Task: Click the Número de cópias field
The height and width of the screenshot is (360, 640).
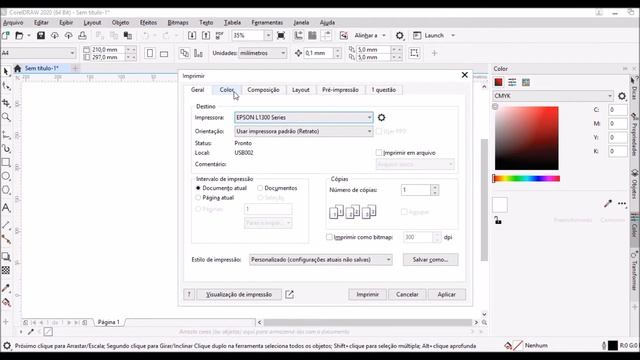Action: pyautogui.click(x=416, y=190)
